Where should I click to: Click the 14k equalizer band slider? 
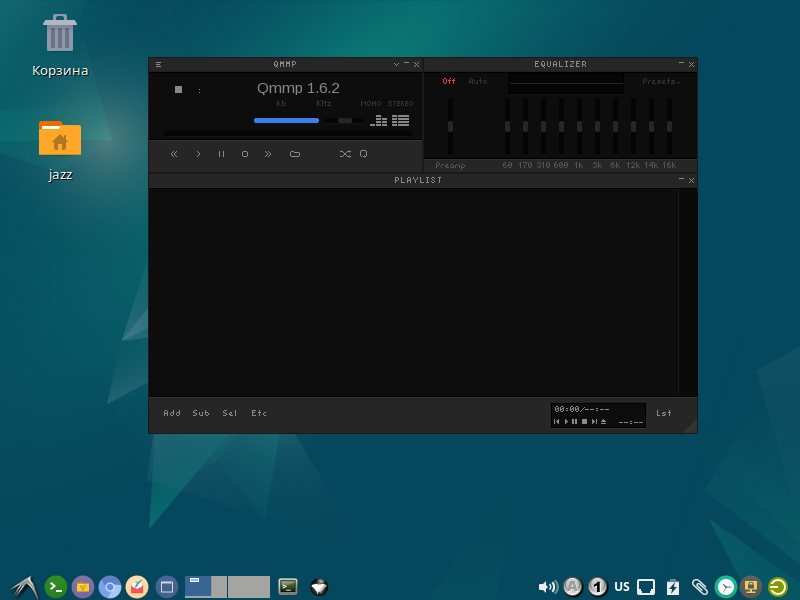(652, 127)
